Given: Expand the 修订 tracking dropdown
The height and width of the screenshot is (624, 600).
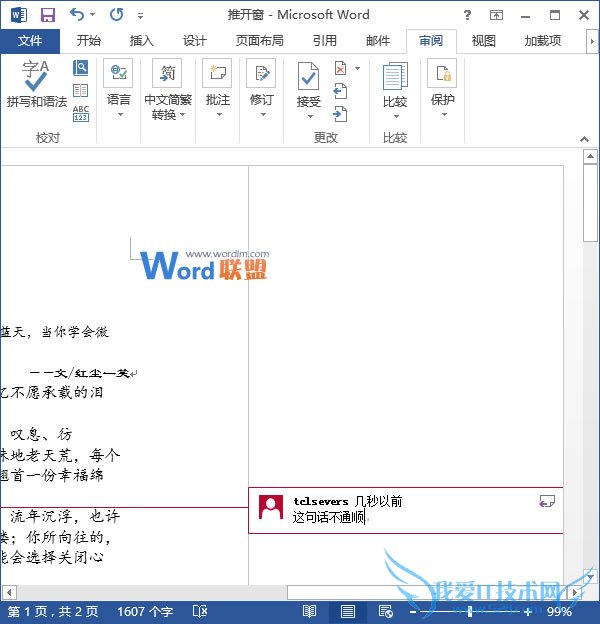Looking at the screenshot, I should pos(261,88).
